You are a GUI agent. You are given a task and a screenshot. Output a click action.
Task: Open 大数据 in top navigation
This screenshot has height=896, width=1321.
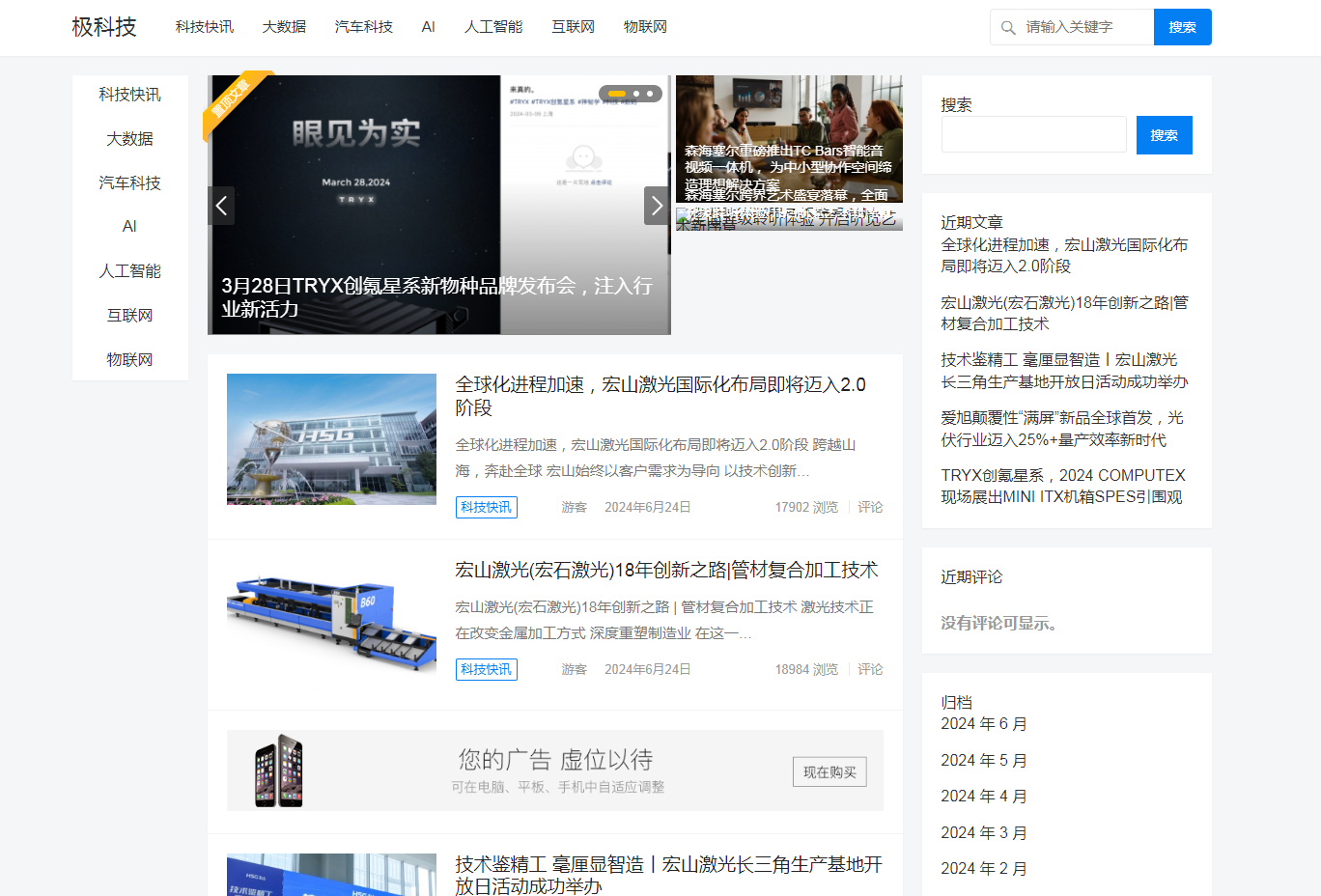click(x=284, y=27)
